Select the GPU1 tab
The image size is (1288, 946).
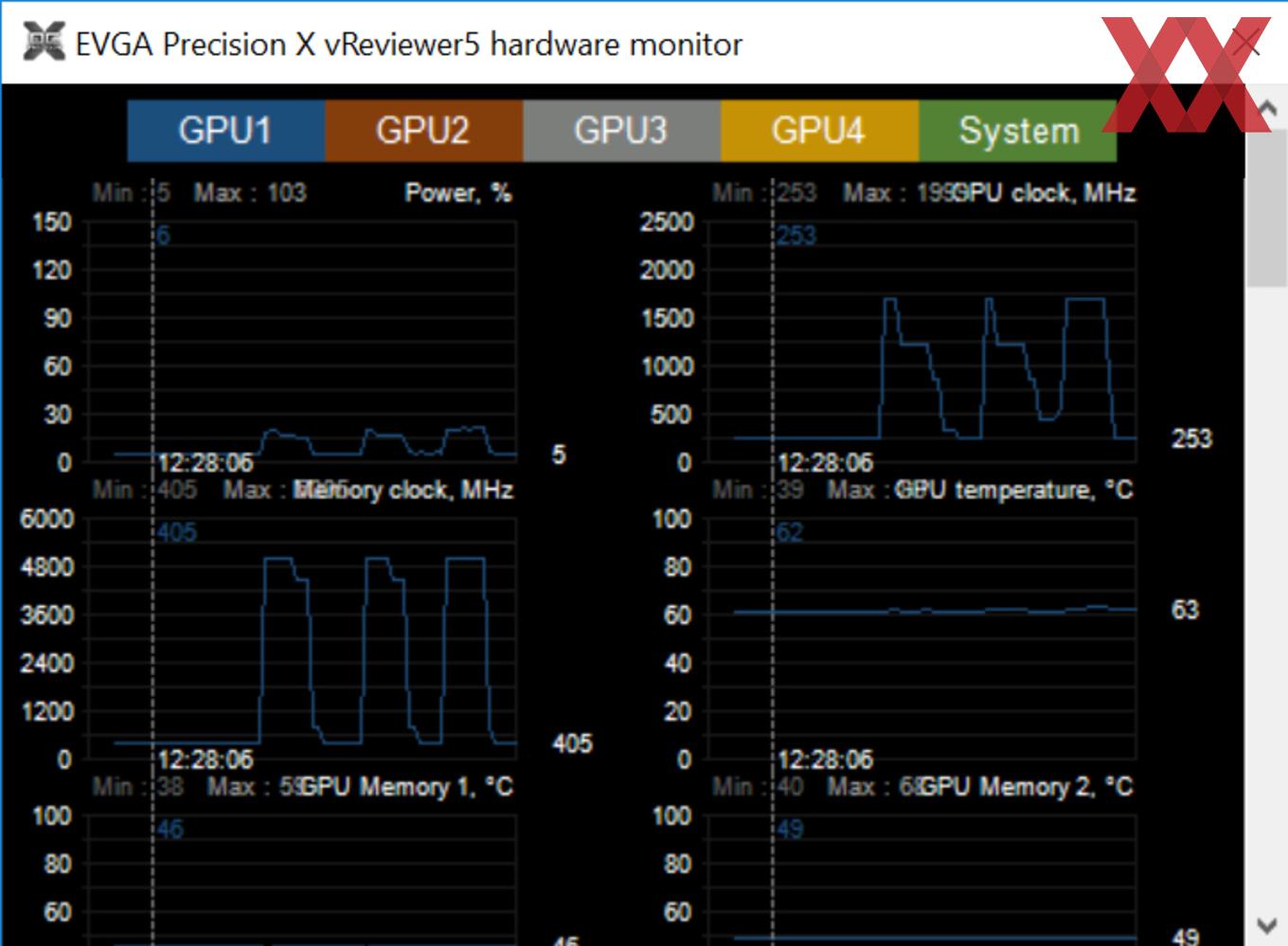[x=226, y=131]
